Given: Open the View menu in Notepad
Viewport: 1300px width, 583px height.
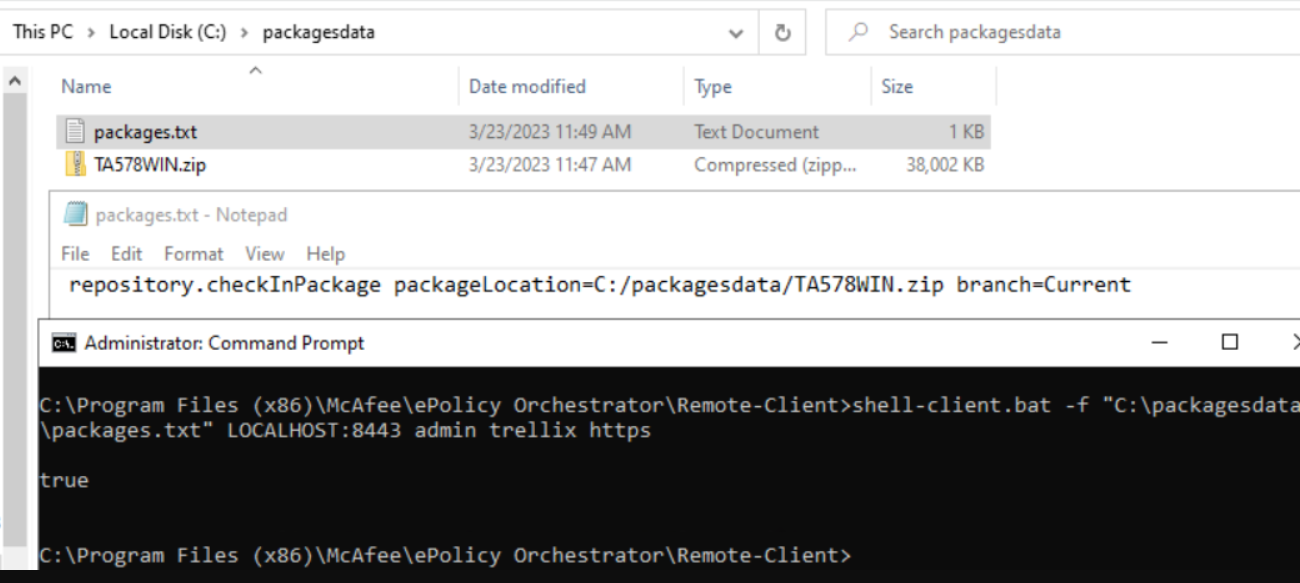Looking at the screenshot, I should click(263, 254).
